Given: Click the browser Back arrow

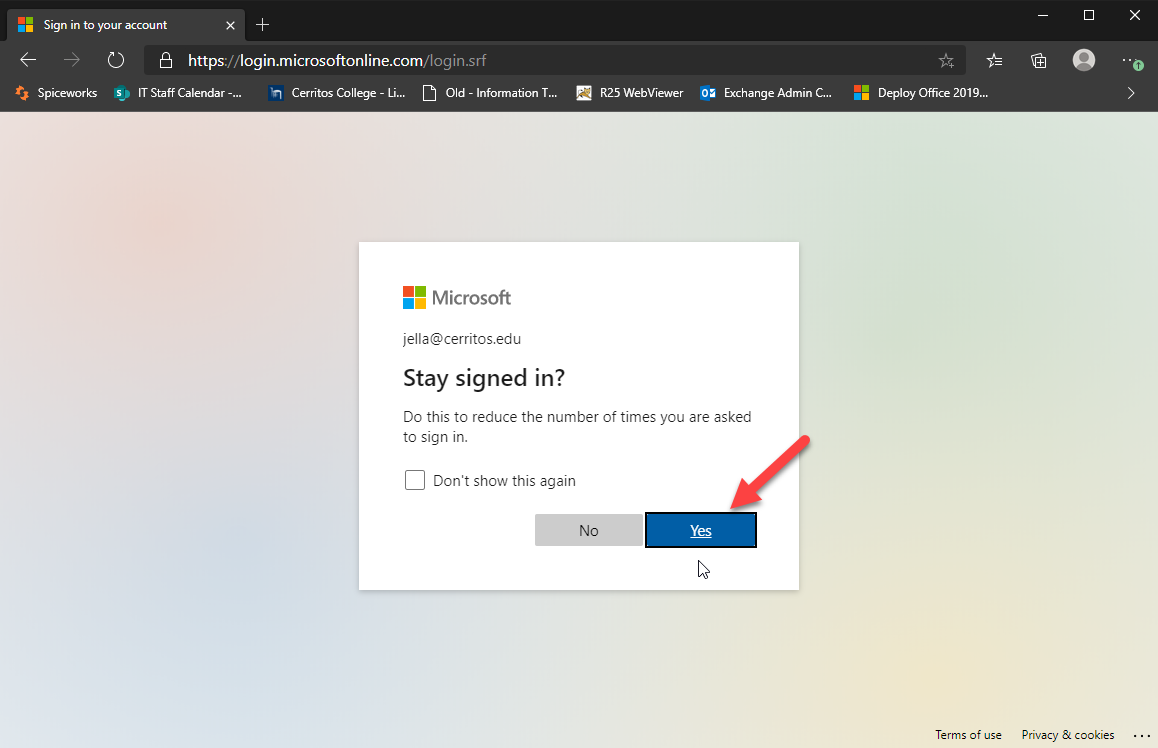Looking at the screenshot, I should point(28,60).
